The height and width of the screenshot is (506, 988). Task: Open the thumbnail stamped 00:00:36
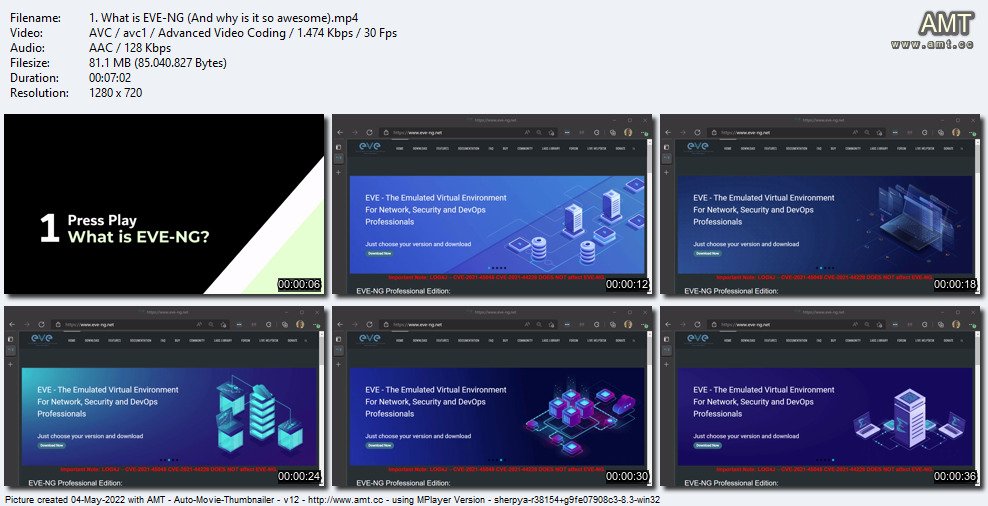(x=820, y=396)
